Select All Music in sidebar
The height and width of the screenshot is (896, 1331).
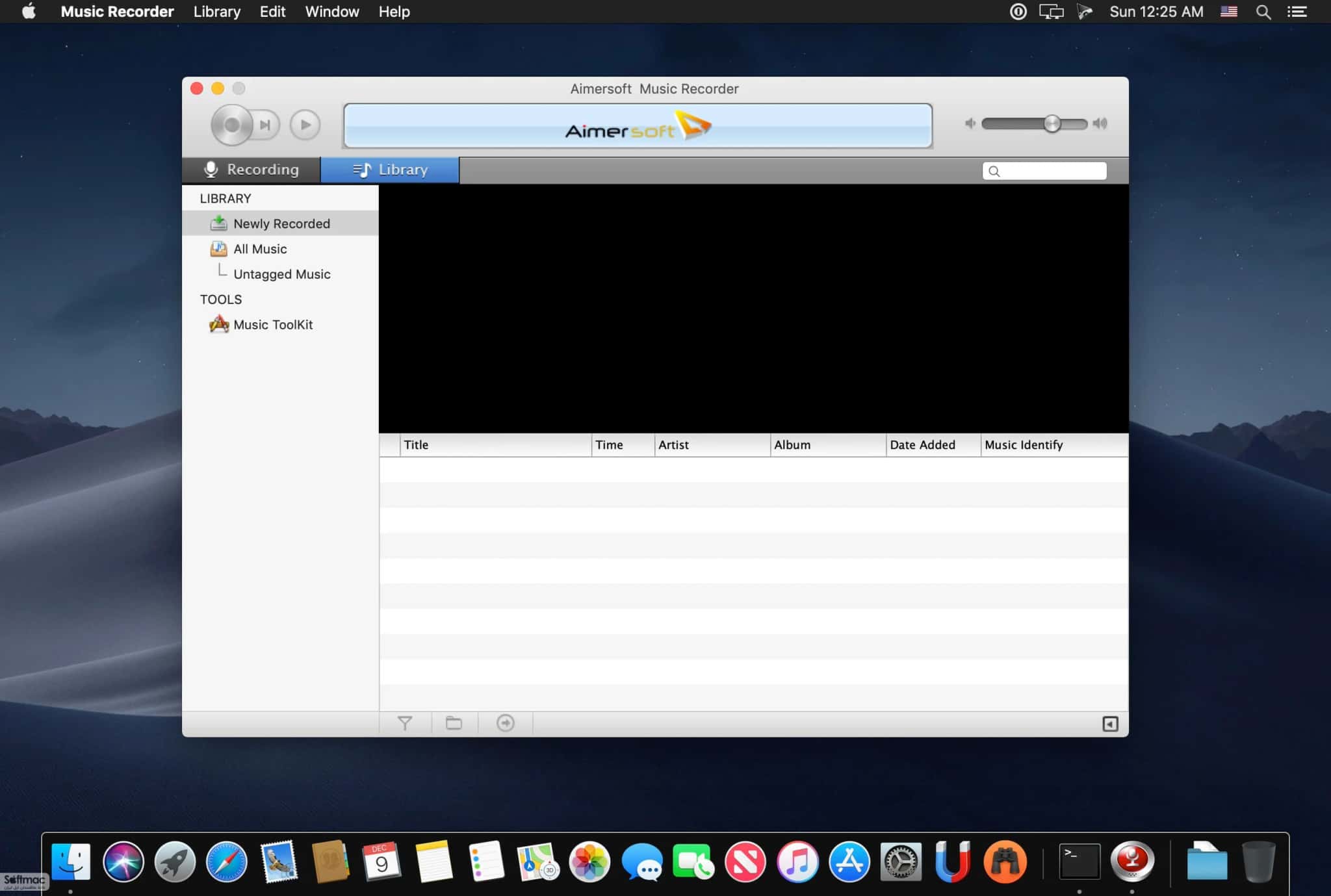coord(281,249)
